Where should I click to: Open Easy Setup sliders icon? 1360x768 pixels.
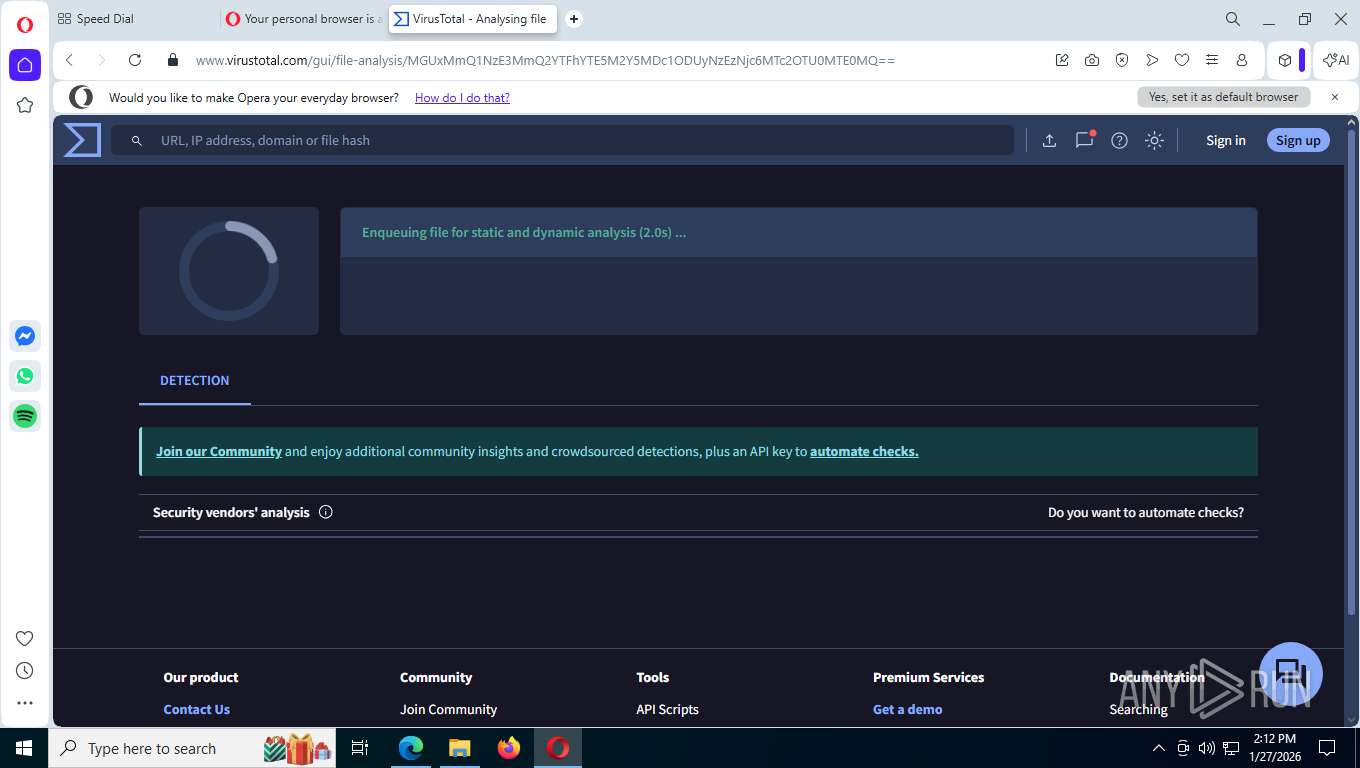pyautogui.click(x=1212, y=60)
